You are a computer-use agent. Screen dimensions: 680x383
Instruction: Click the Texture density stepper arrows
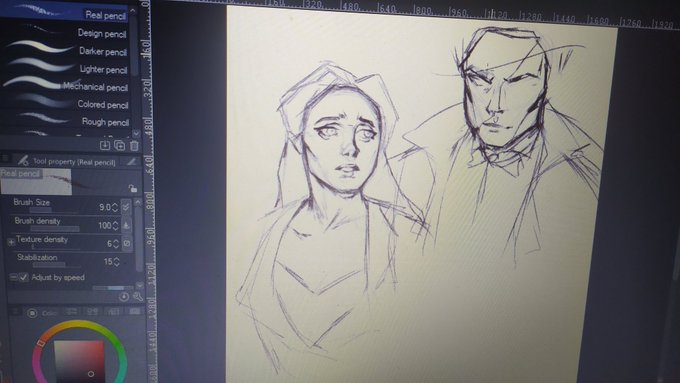tap(116, 244)
